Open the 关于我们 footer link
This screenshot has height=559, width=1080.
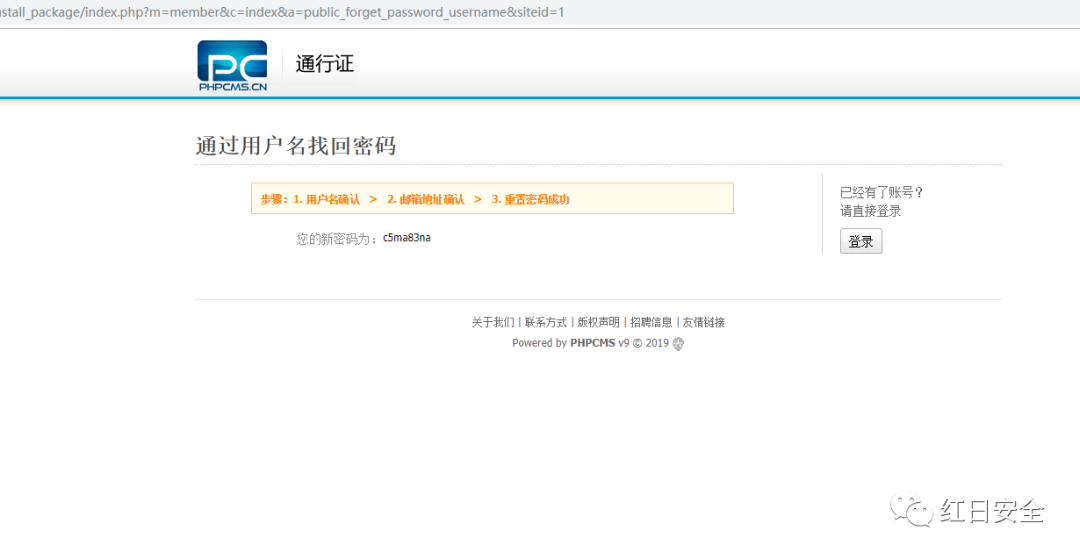point(493,322)
